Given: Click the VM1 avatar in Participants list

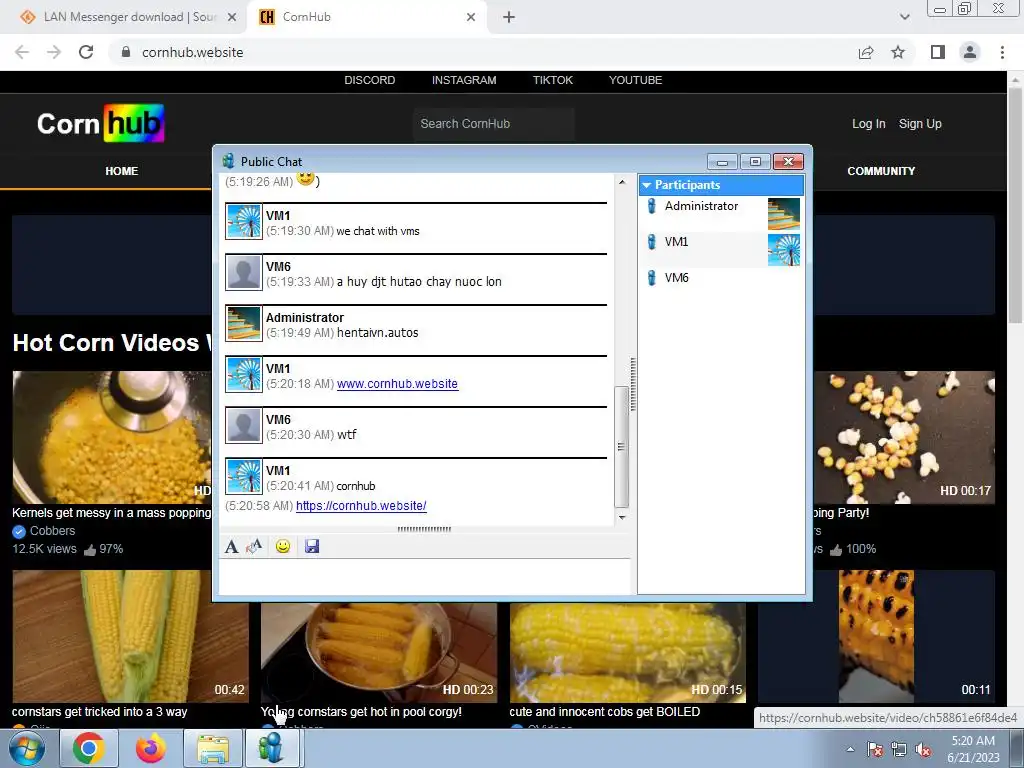Looking at the screenshot, I should 784,250.
